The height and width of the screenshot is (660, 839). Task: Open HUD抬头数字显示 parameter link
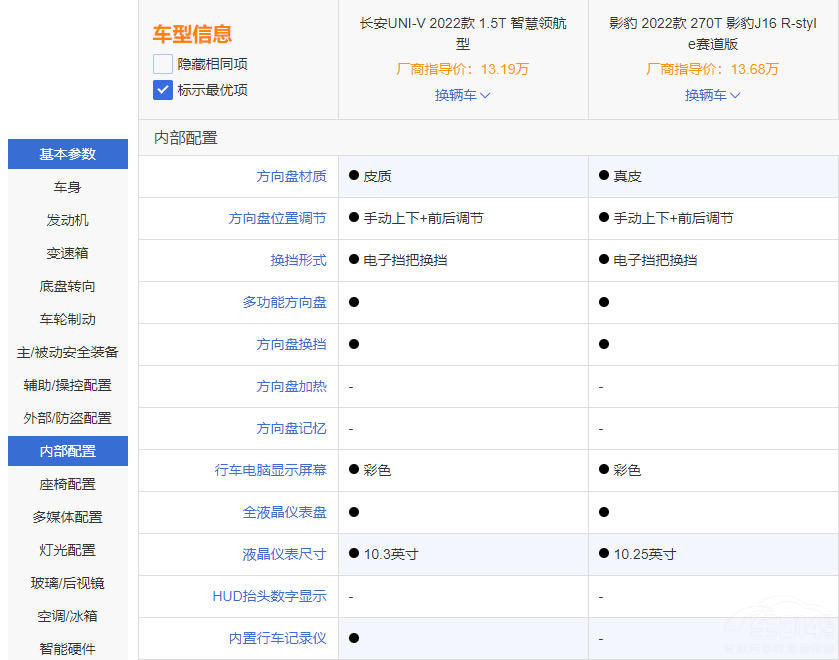(269, 596)
